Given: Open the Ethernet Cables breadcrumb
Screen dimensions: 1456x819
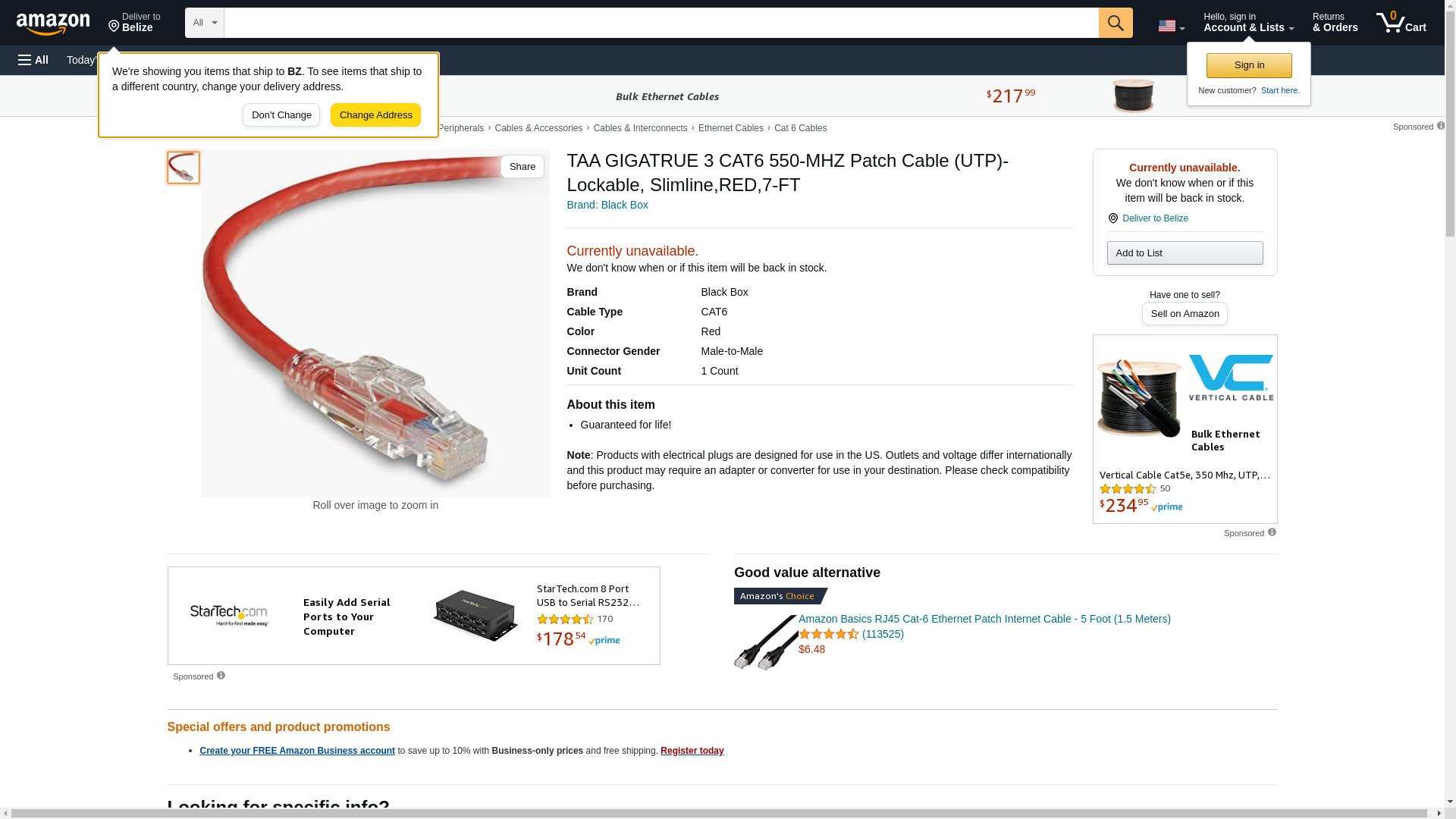Looking at the screenshot, I should click(730, 128).
